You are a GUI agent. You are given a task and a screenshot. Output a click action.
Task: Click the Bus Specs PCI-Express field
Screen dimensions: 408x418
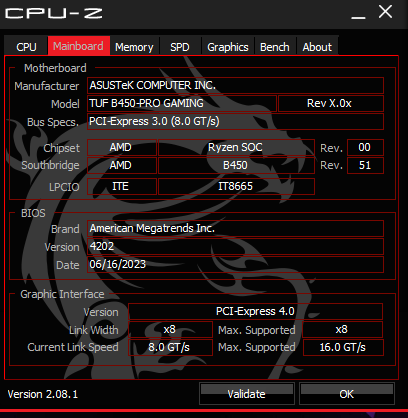point(235,121)
